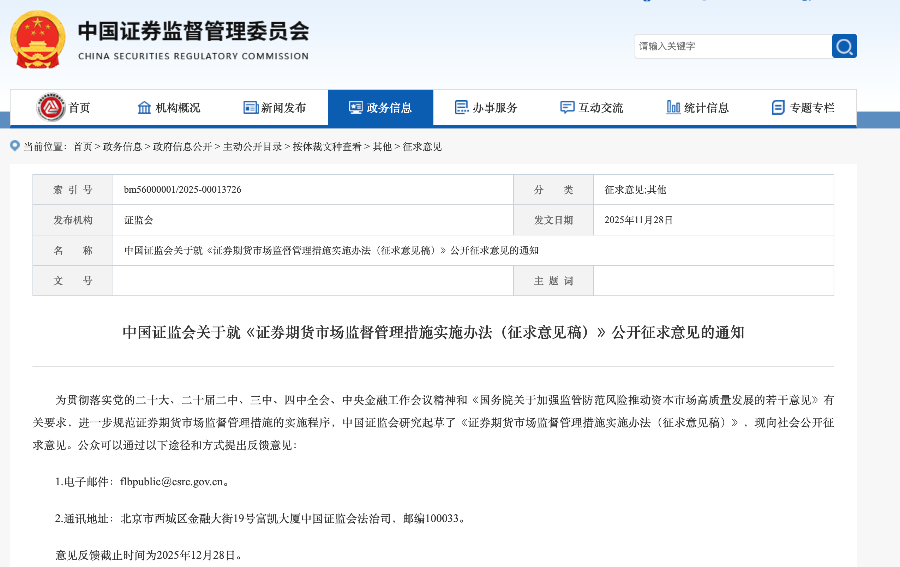Click the building icon for 机构概况
Viewport: 900px width, 567px height.
pyautogui.click(x=144, y=108)
